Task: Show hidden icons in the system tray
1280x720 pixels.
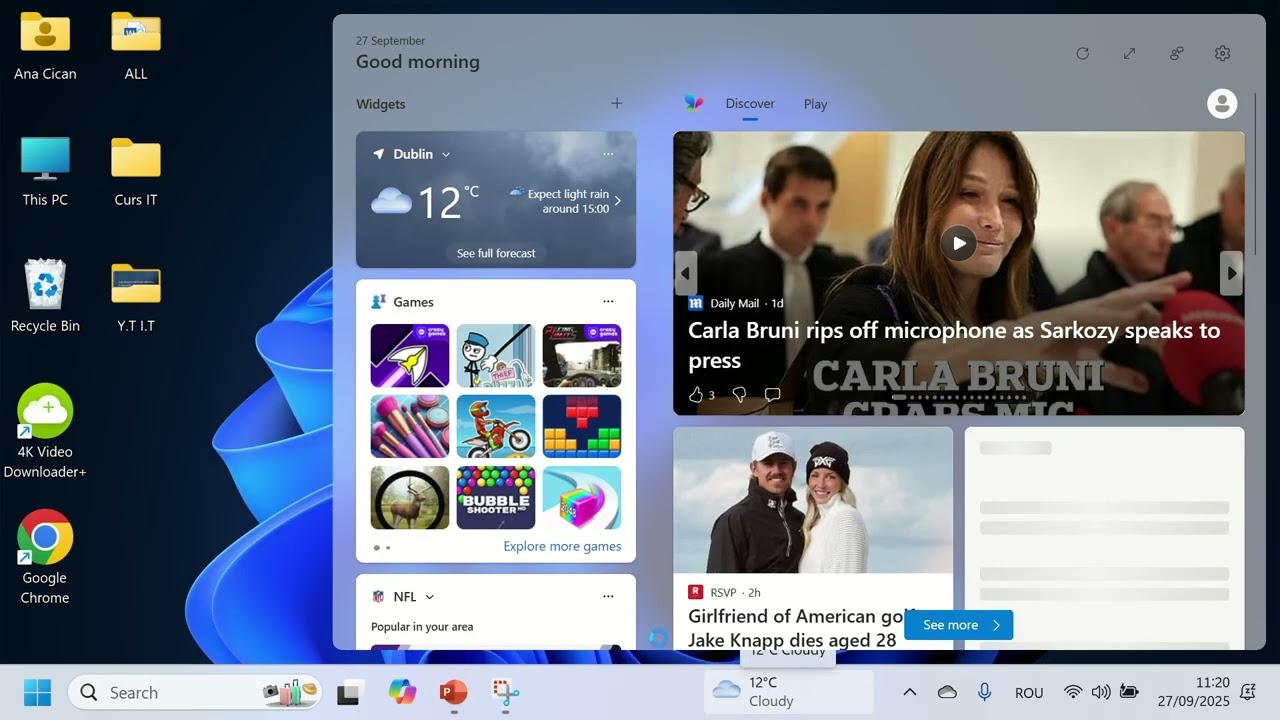Action: pos(910,692)
